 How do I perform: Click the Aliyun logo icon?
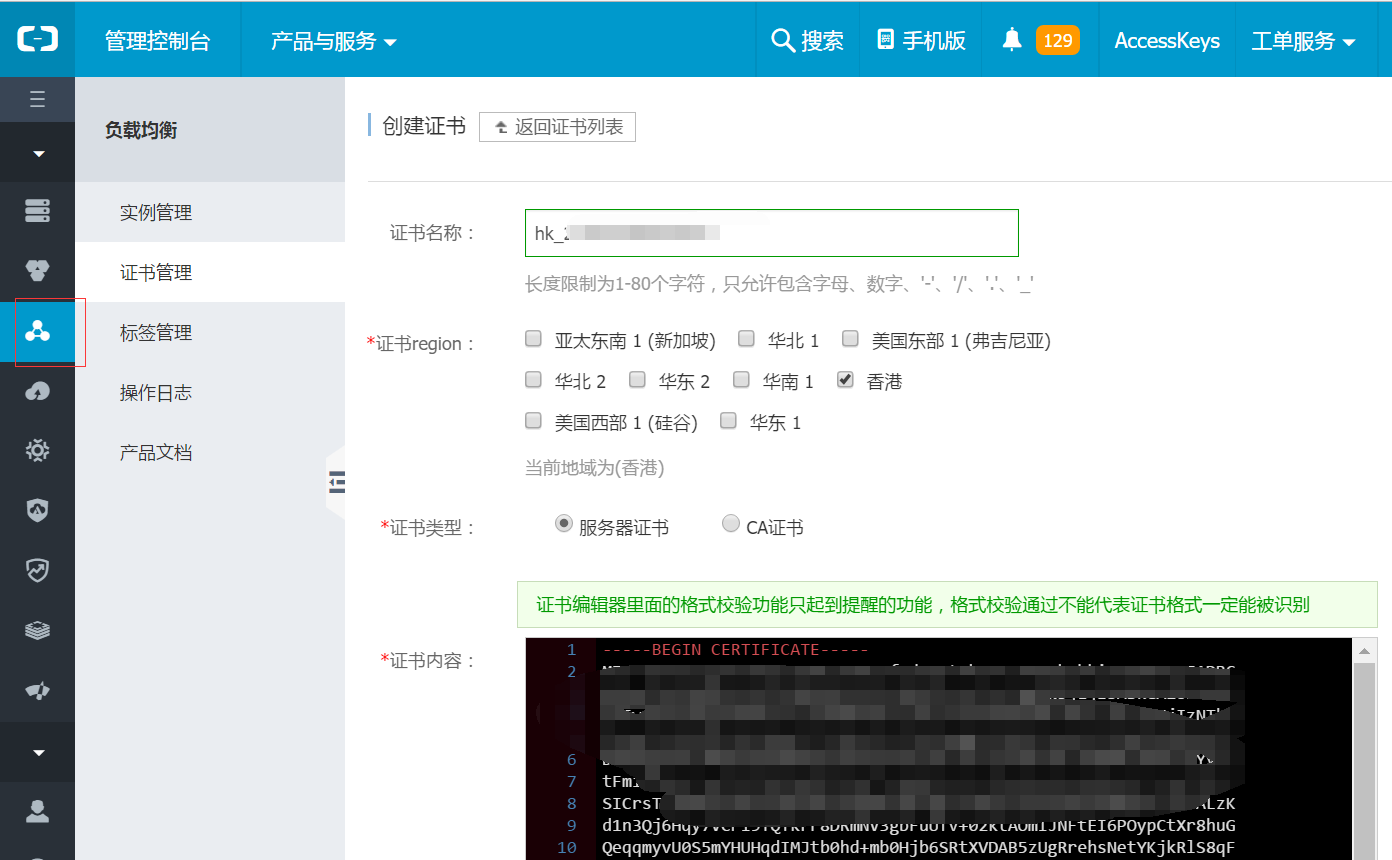(x=38, y=39)
